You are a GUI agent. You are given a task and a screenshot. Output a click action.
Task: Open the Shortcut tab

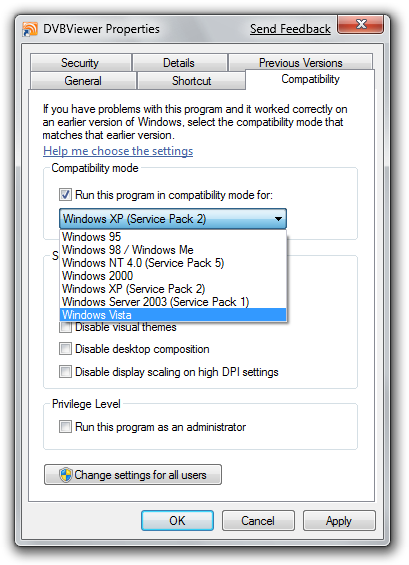[191, 81]
